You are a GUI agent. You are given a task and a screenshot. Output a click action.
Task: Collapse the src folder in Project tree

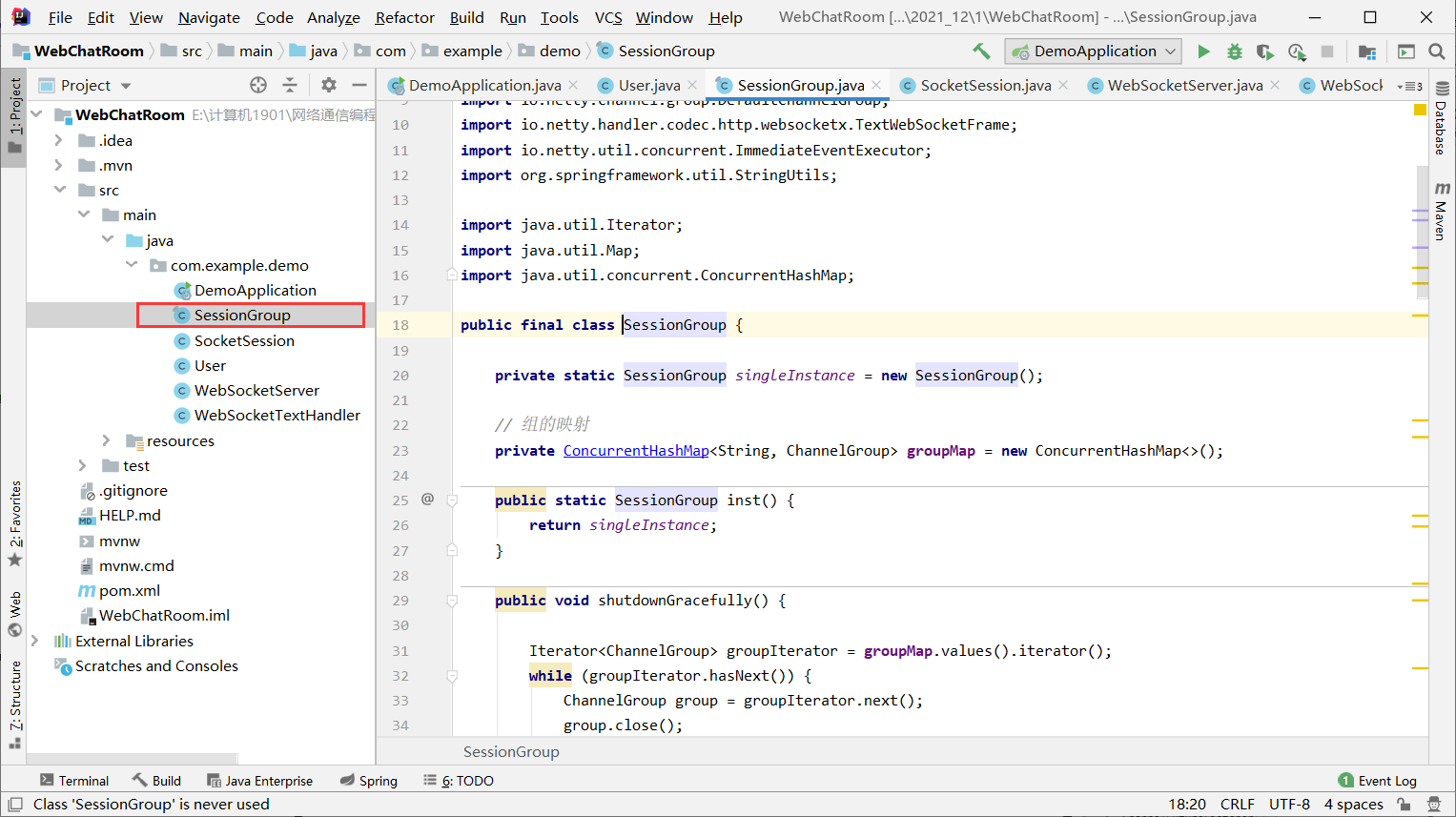click(x=59, y=190)
